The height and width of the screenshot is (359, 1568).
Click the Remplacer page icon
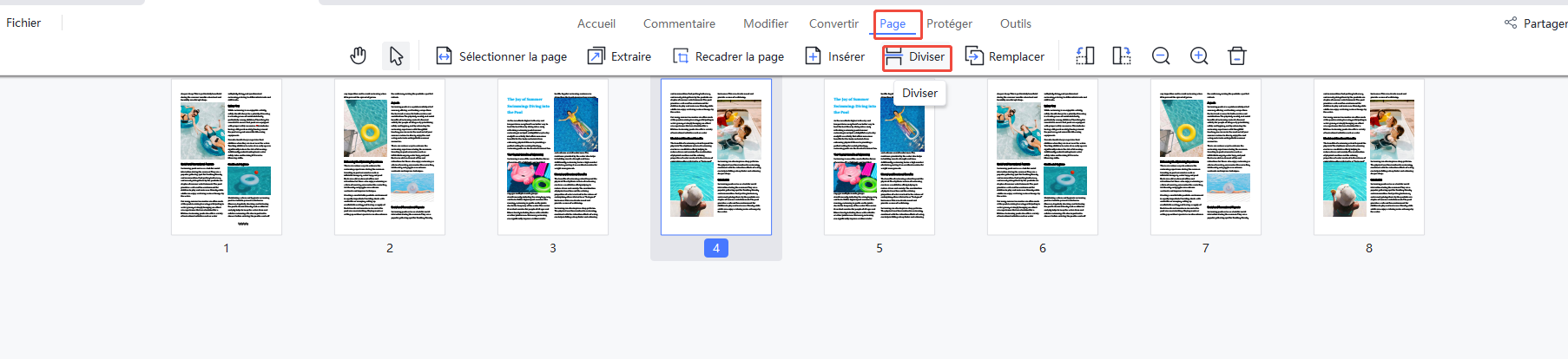[974, 56]
